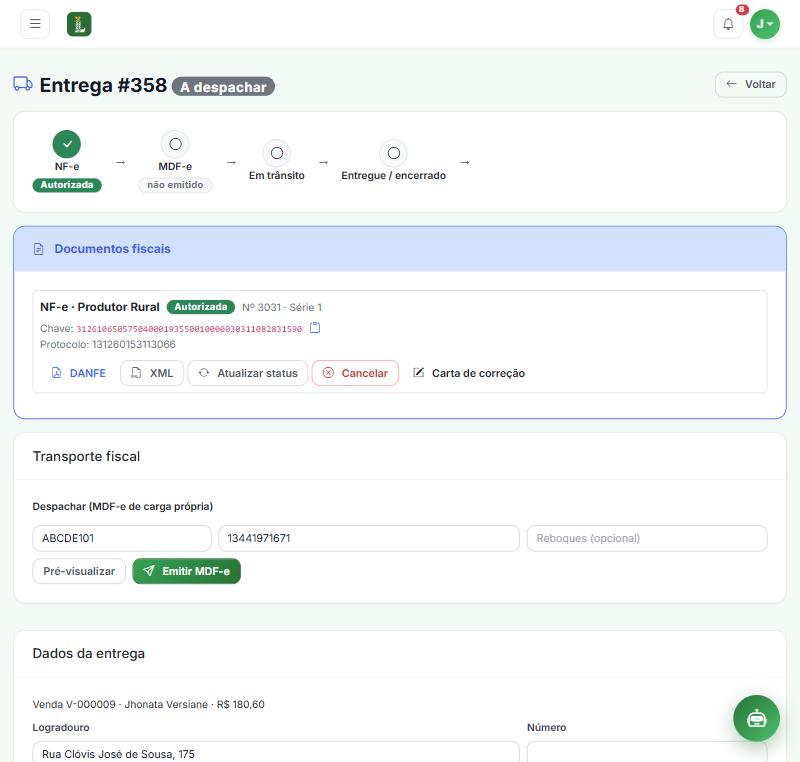Click Pré-visualizar button
The height and width of the screenshot is (762, 800).
pyautogui.click(x=79, y=571)
